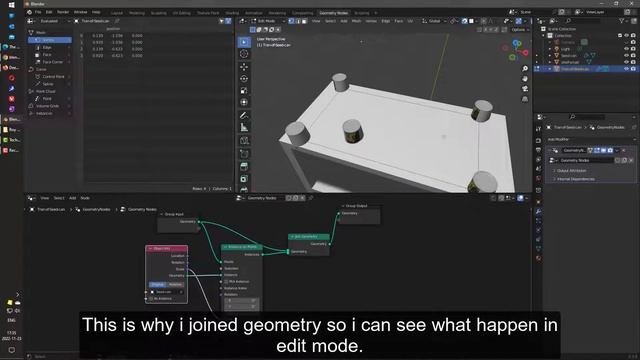
Task: Click the blue Z axis on navigation gizmo
Action: click(x=516, y=42)
